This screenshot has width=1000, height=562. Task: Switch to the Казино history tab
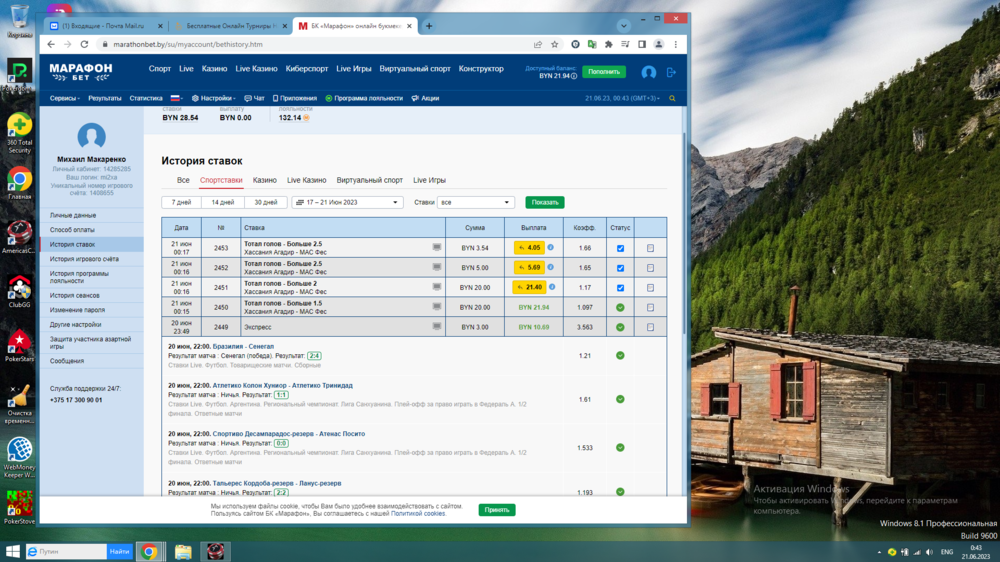pyautogui.click(x=265, y=180)
